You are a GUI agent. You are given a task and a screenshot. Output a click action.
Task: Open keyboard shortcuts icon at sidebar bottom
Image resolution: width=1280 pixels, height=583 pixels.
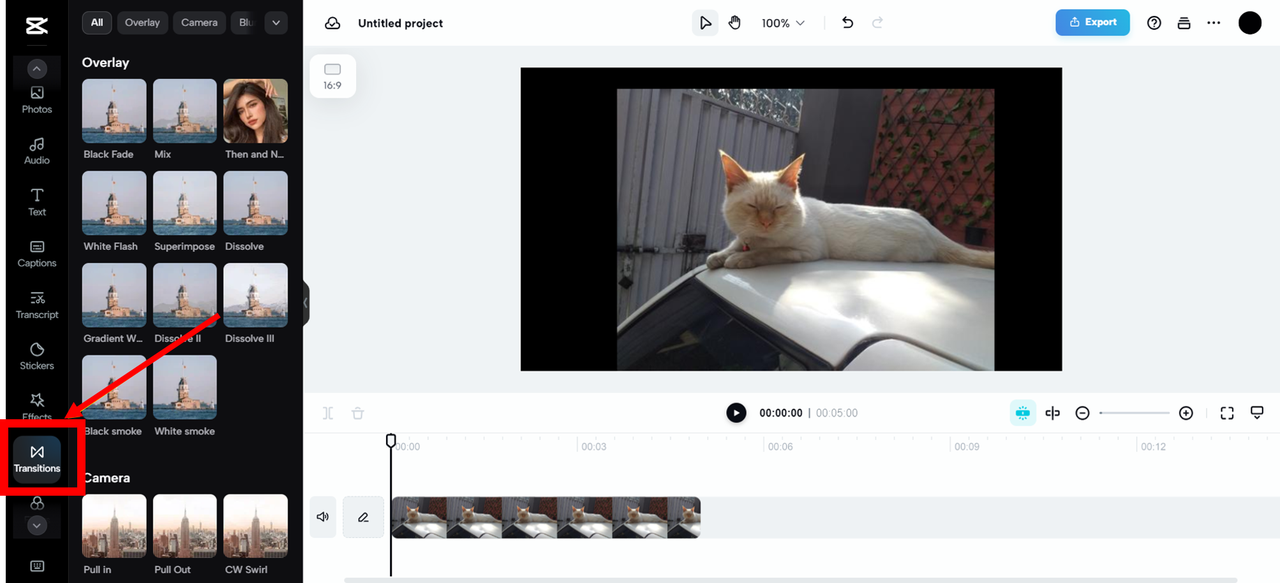pos(37,566)
